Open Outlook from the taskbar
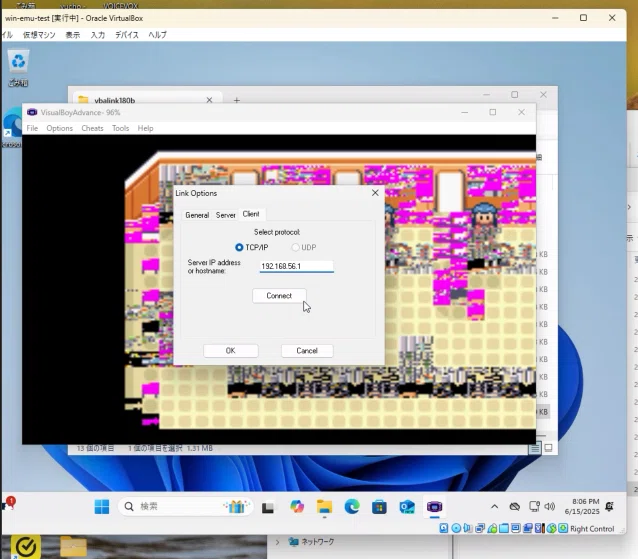This screenshot has height=559, width=638. pyautogui.click(x=407, y=507)
